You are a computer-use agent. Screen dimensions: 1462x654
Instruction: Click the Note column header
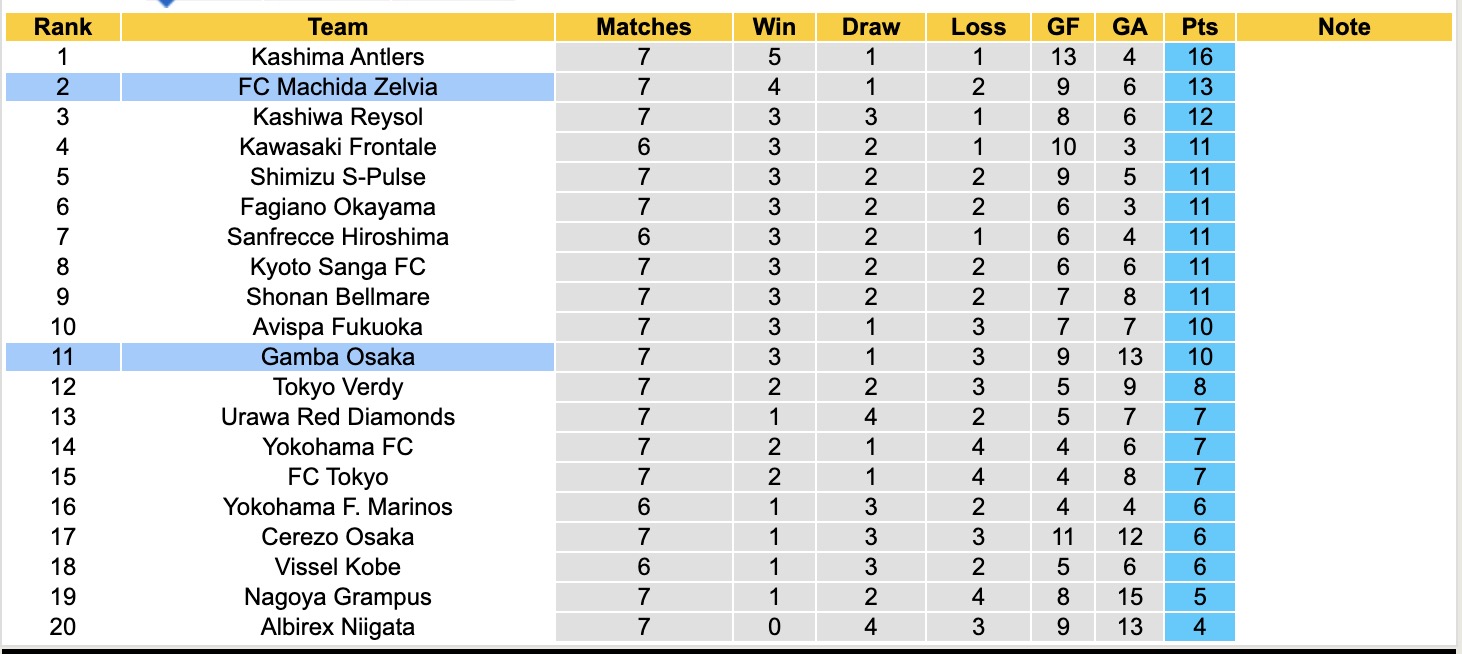coord(1344,27)
